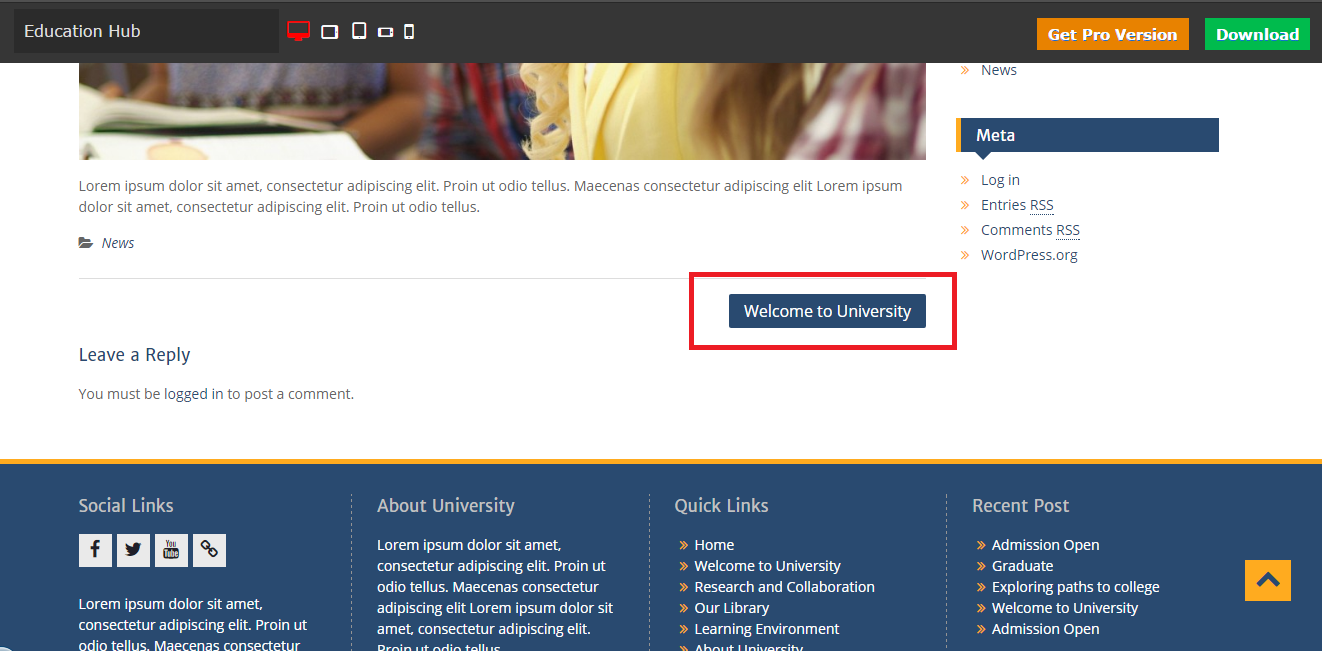Open the Our Library quick link
The height and width of the screenshot is (651, 1322).
click(731, 608)
